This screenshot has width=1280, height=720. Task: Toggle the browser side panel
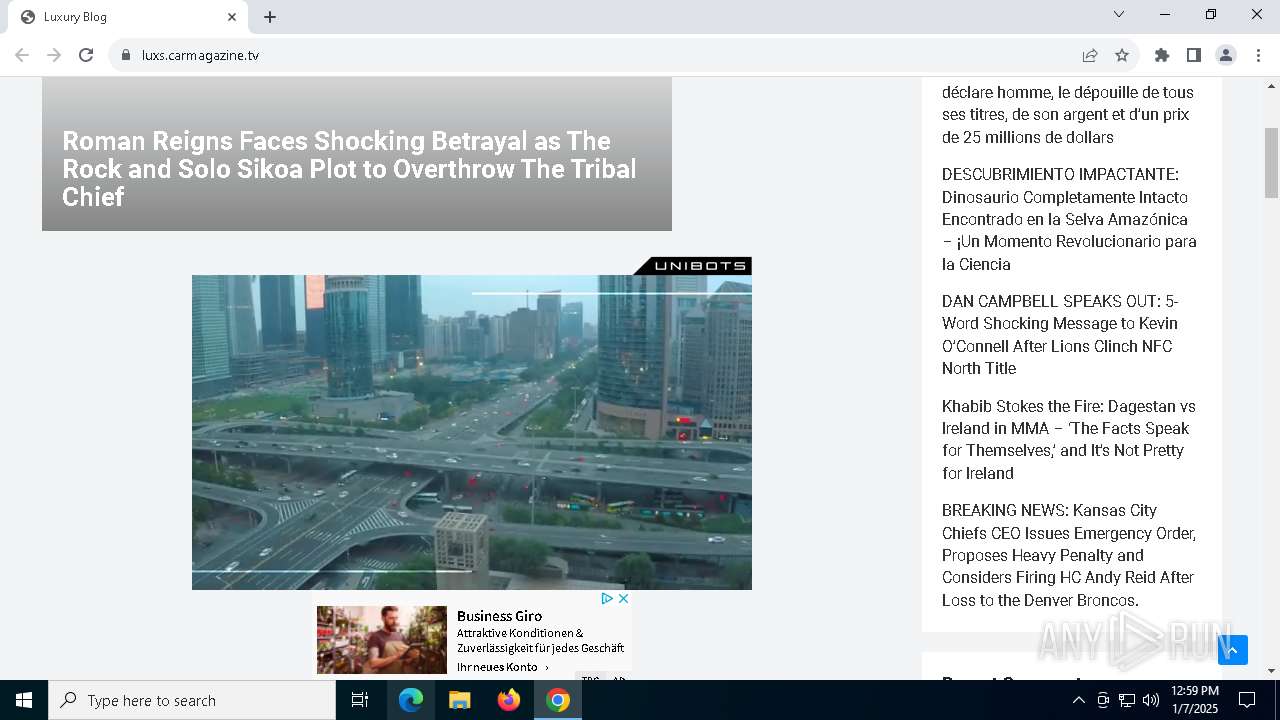[1194, 55]
